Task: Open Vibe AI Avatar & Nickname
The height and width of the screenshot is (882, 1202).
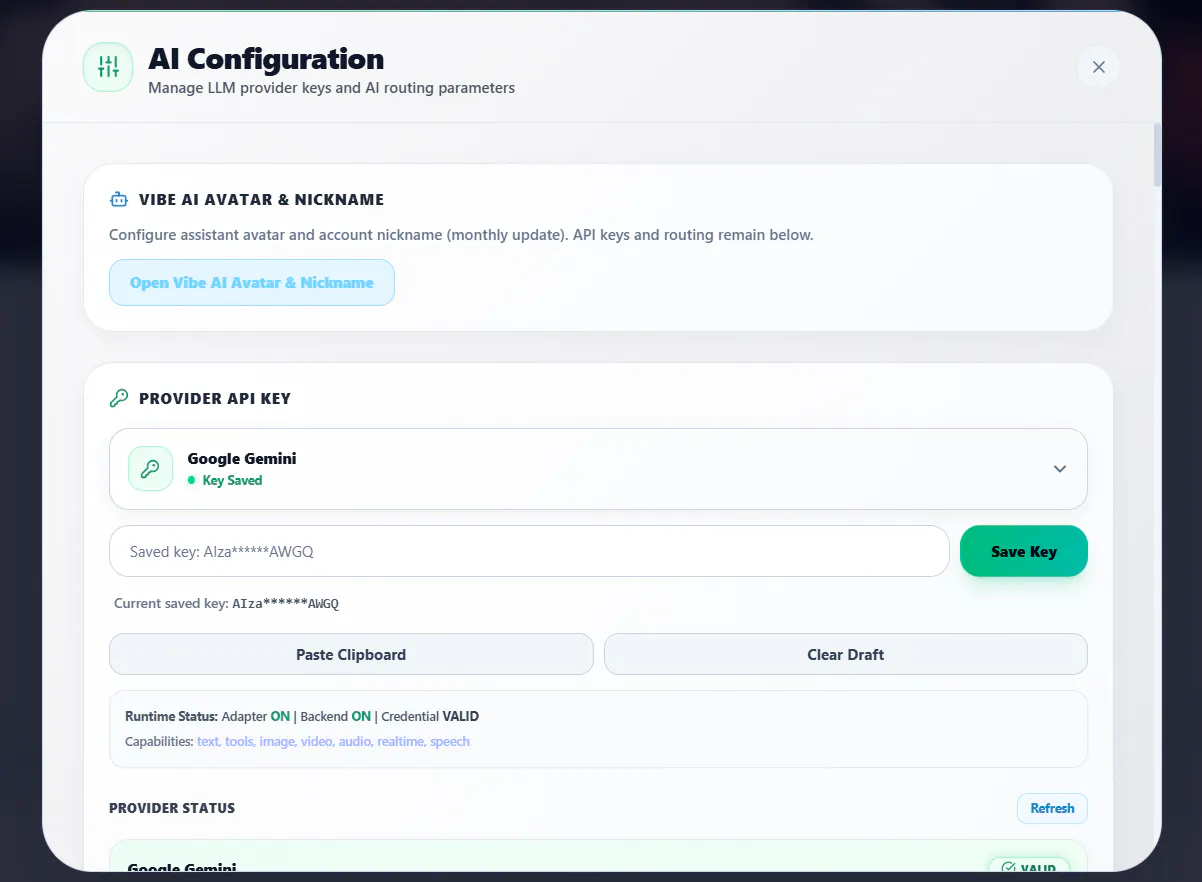Action: tap(252, 283)
